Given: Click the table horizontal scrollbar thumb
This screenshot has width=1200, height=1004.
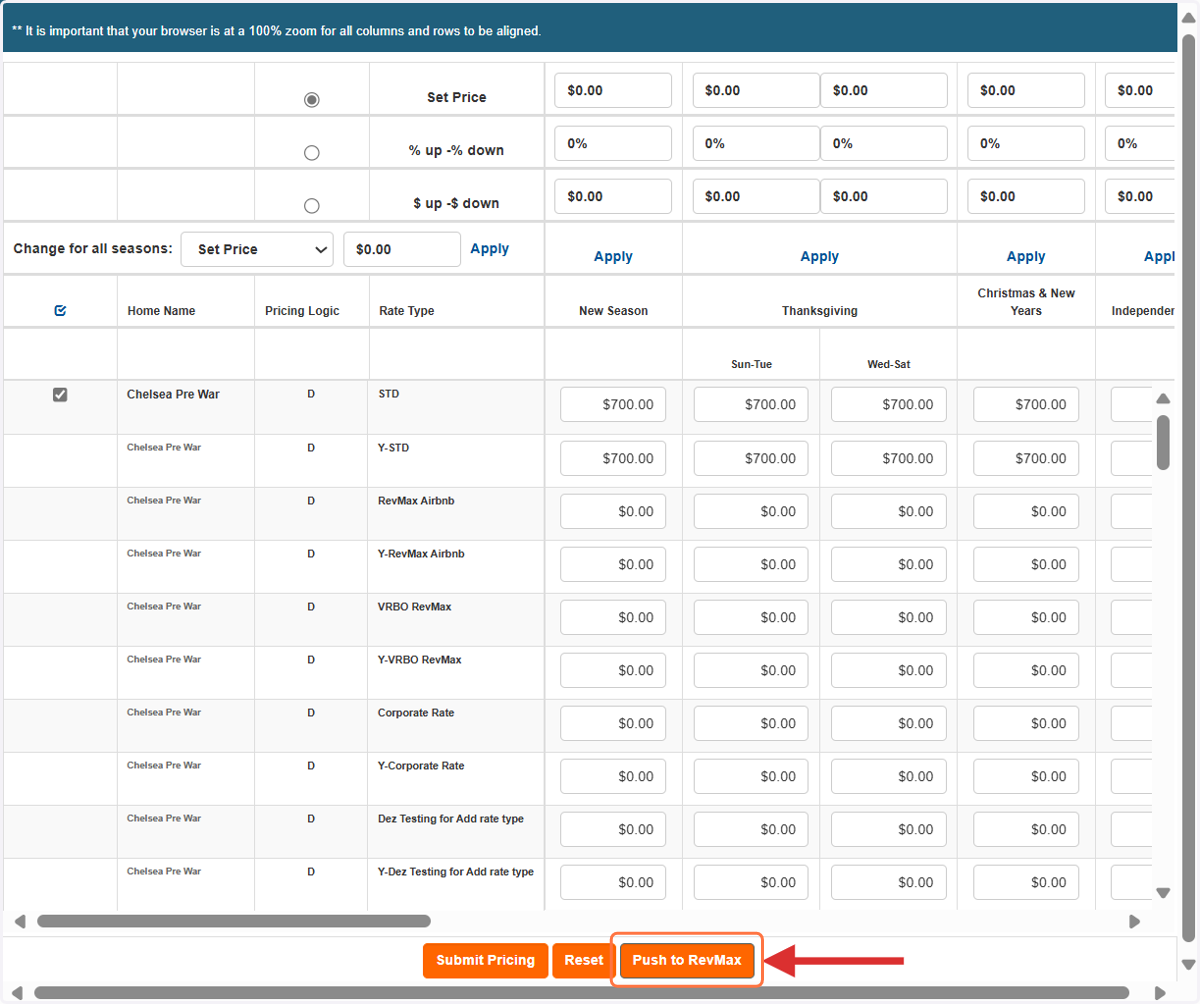Looking at the screenshot, I should click(x=234, y=921).
